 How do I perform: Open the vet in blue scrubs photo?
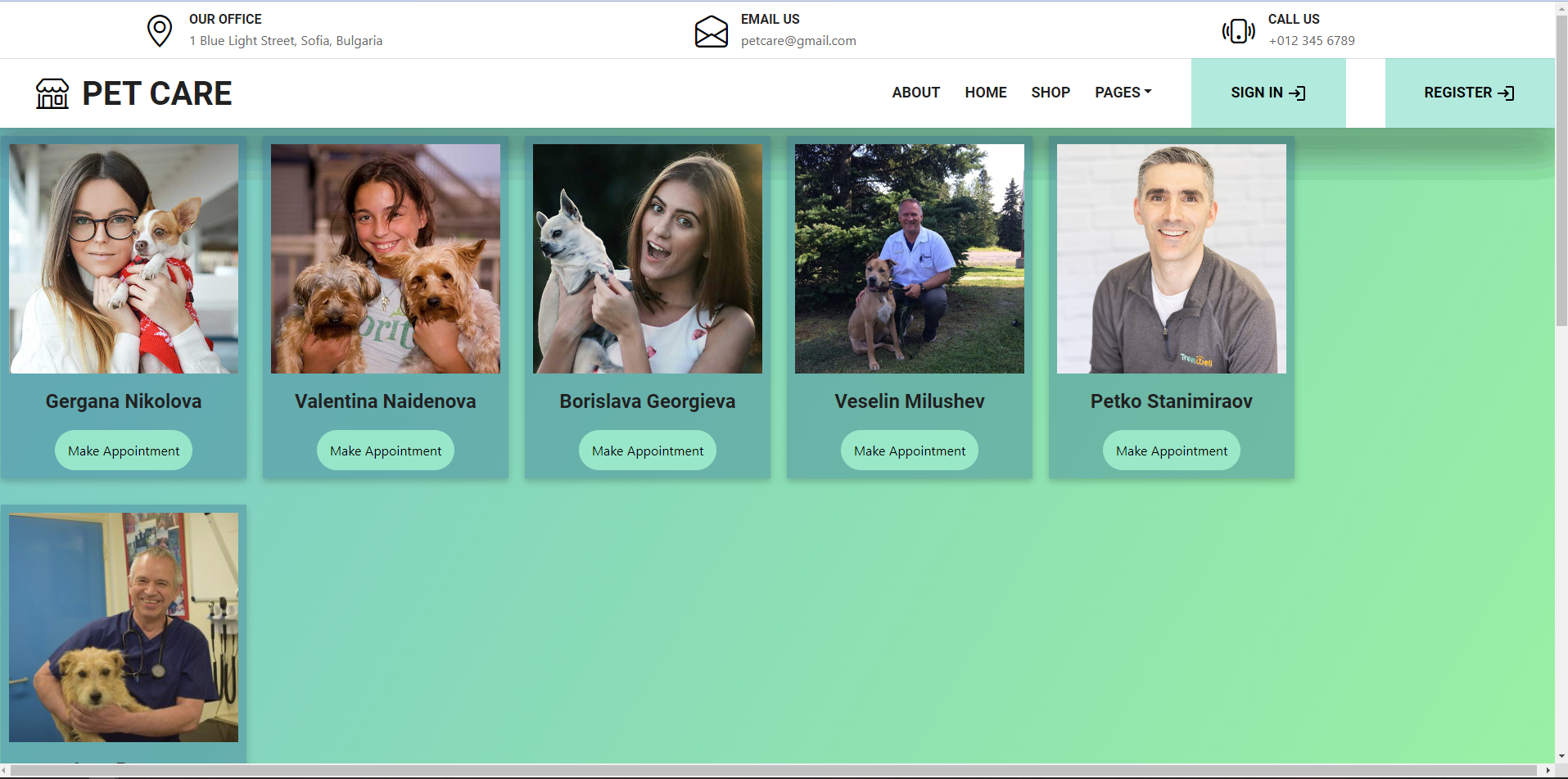click(124, 627)
